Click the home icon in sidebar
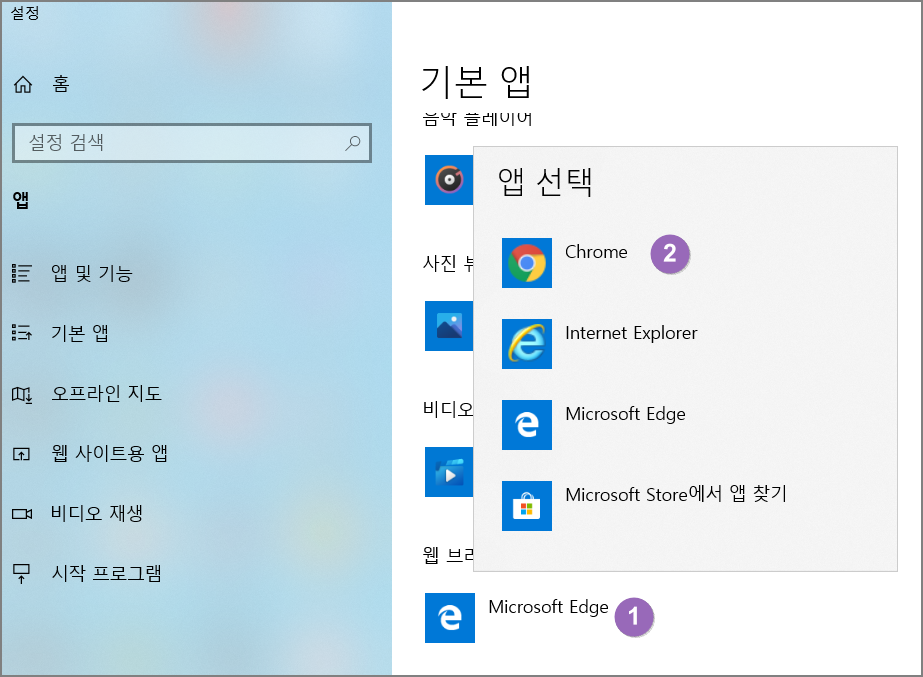923x677 pixels. point(23,84)
